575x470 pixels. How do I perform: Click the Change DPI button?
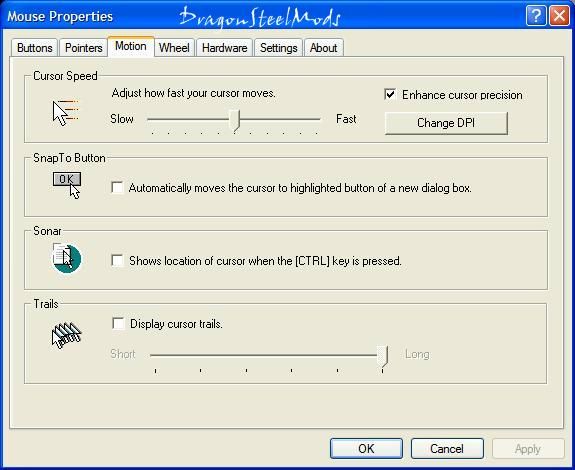tap(446, 123)
